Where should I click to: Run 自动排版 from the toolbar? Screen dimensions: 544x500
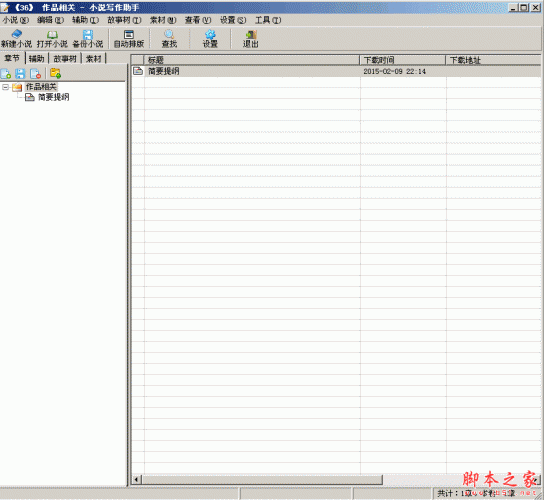tap(129, 38)
